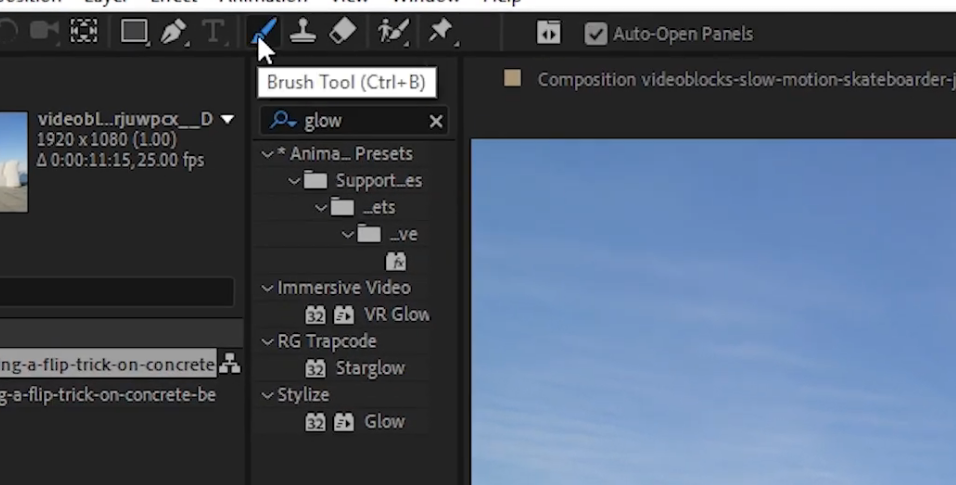Viewport: 956px width, 485px height.
Task: Collapse the Immersive Video category
Action: [267, 289]
